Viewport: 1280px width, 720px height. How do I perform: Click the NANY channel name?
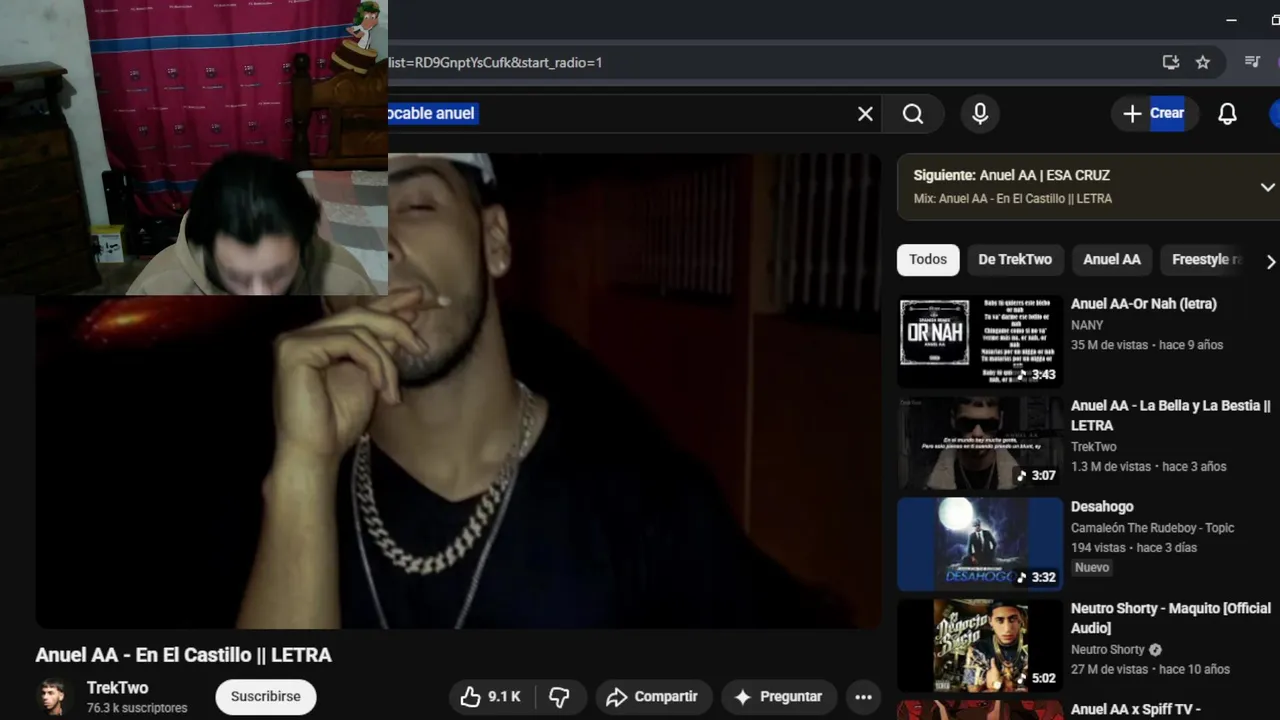tap(1087, 325)
